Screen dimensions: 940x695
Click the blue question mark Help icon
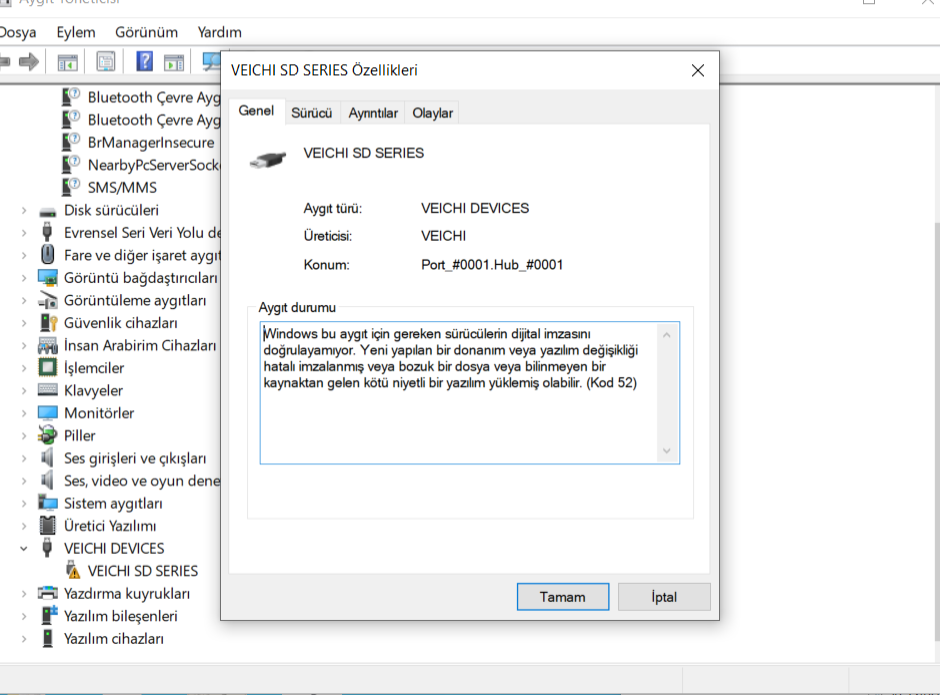pos(144,62)
